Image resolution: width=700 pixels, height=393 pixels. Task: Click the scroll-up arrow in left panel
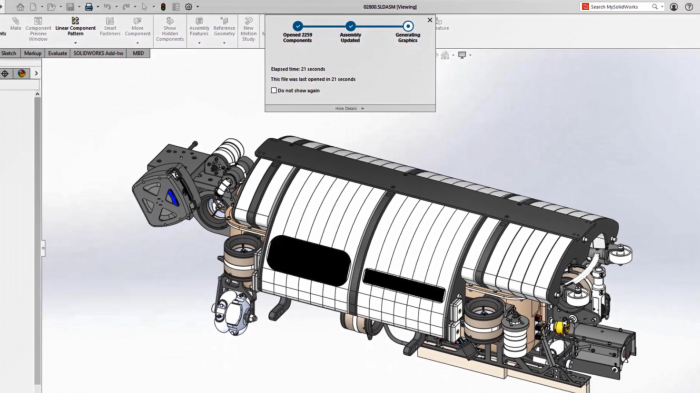pos(38,94)
